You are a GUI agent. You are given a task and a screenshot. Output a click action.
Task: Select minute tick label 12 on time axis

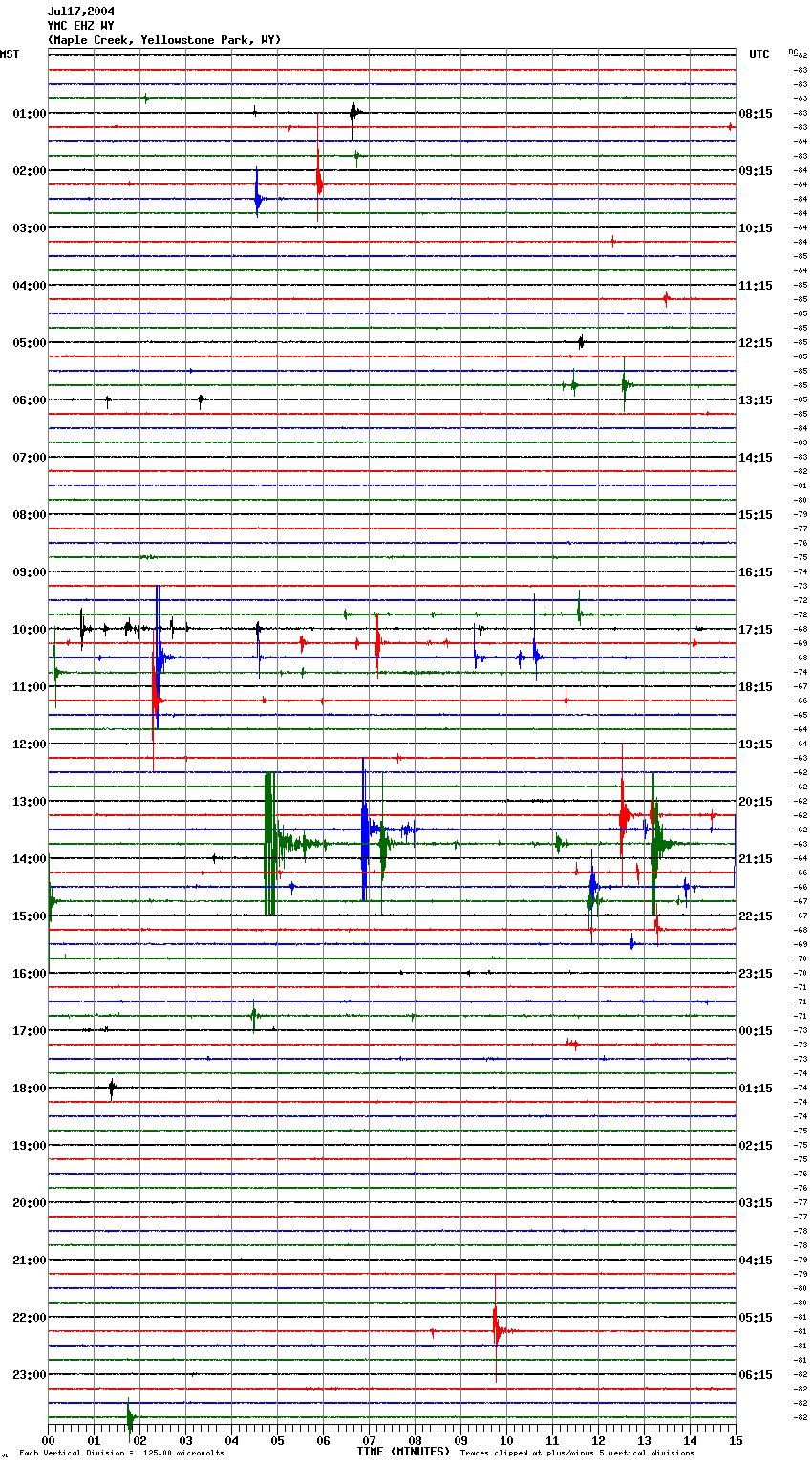(598, 1441)
